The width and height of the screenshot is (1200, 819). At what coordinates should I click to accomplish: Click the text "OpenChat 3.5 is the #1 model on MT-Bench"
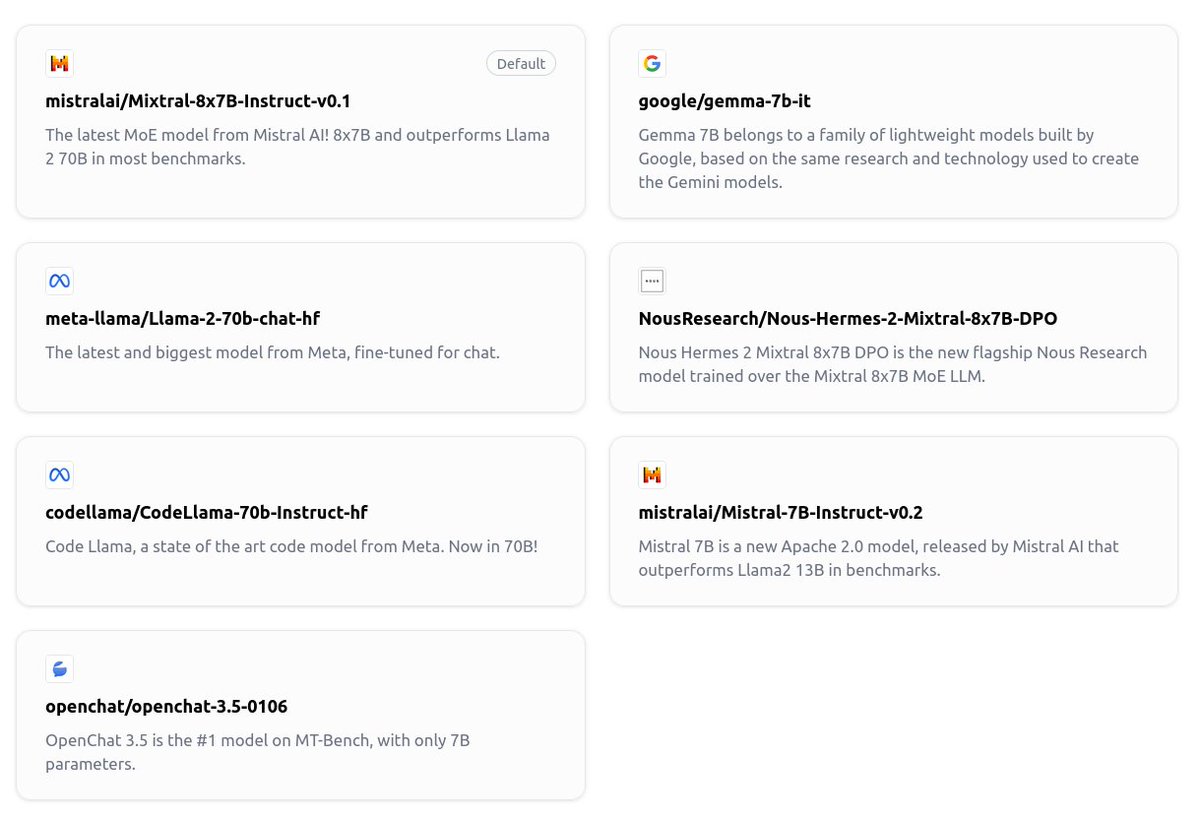258,752
